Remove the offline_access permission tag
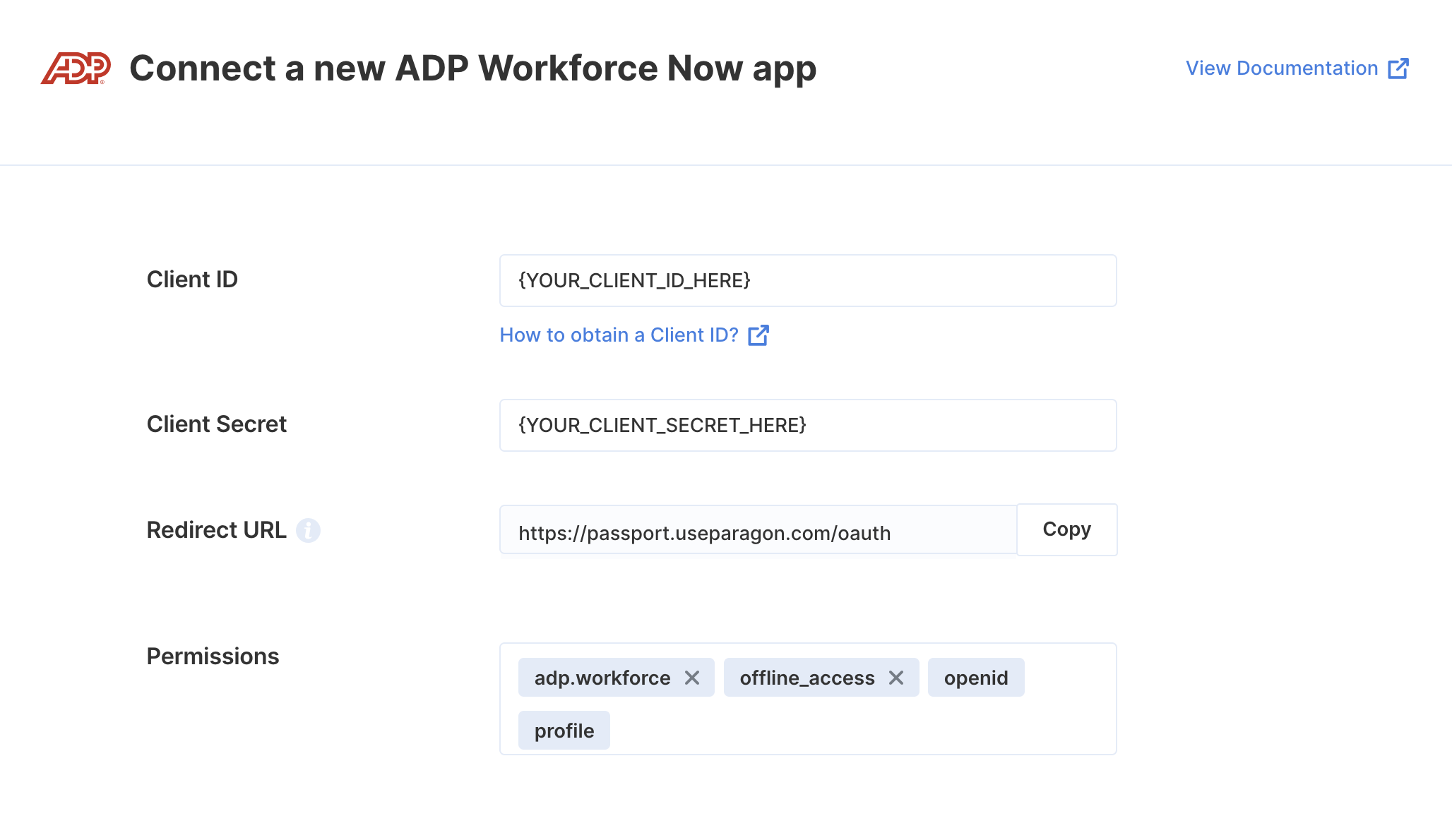 coord(896,678)
